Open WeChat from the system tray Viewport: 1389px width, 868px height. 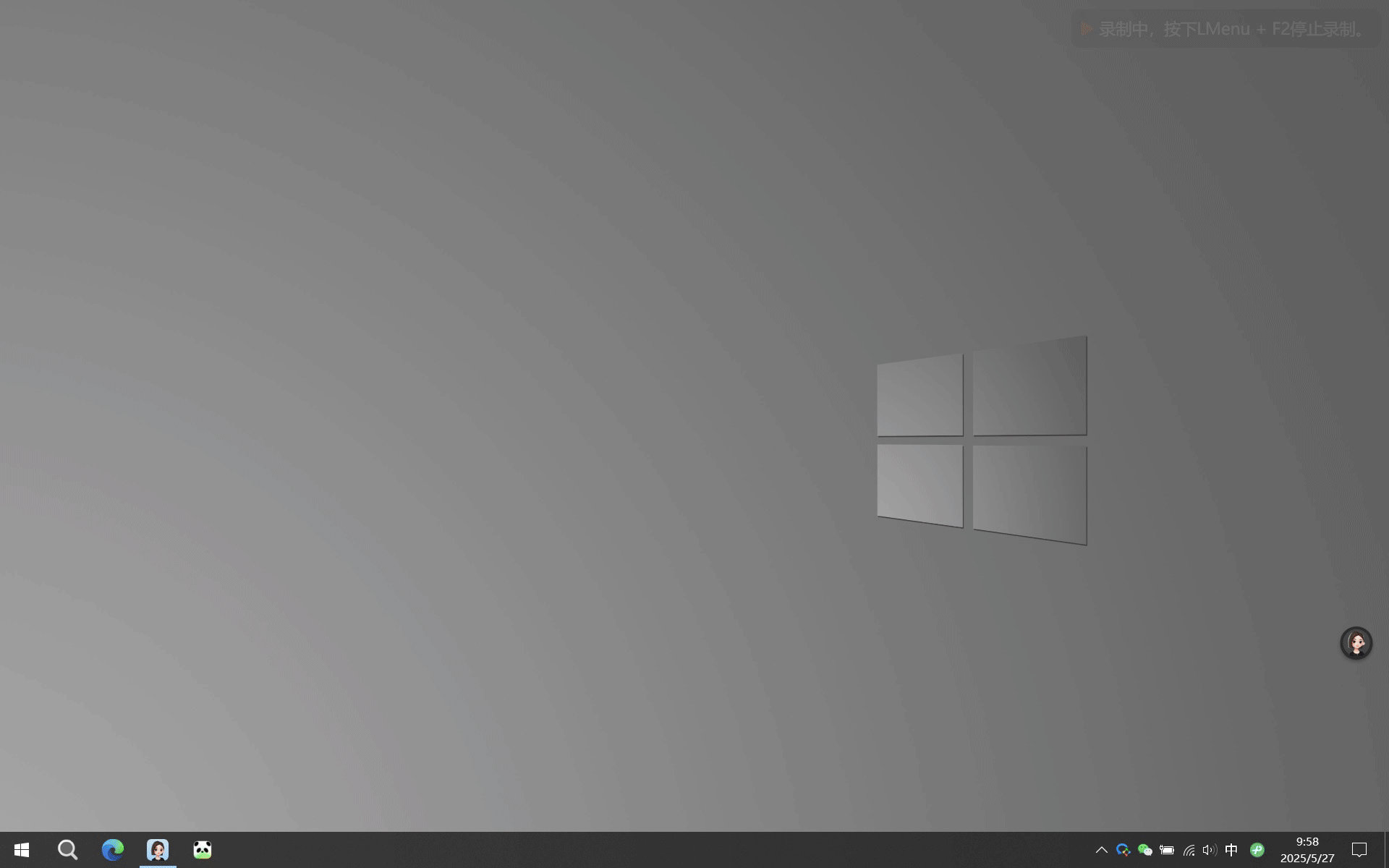tap(1144, 850)
